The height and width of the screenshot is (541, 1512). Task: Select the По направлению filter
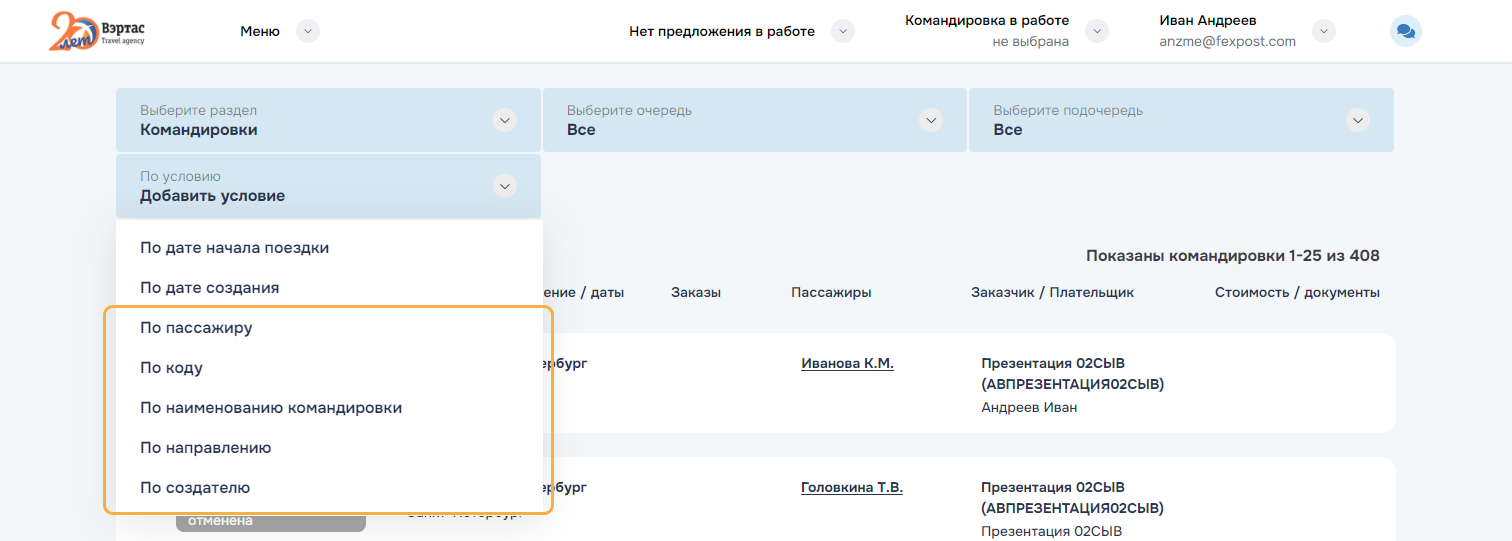pos(205,448)
